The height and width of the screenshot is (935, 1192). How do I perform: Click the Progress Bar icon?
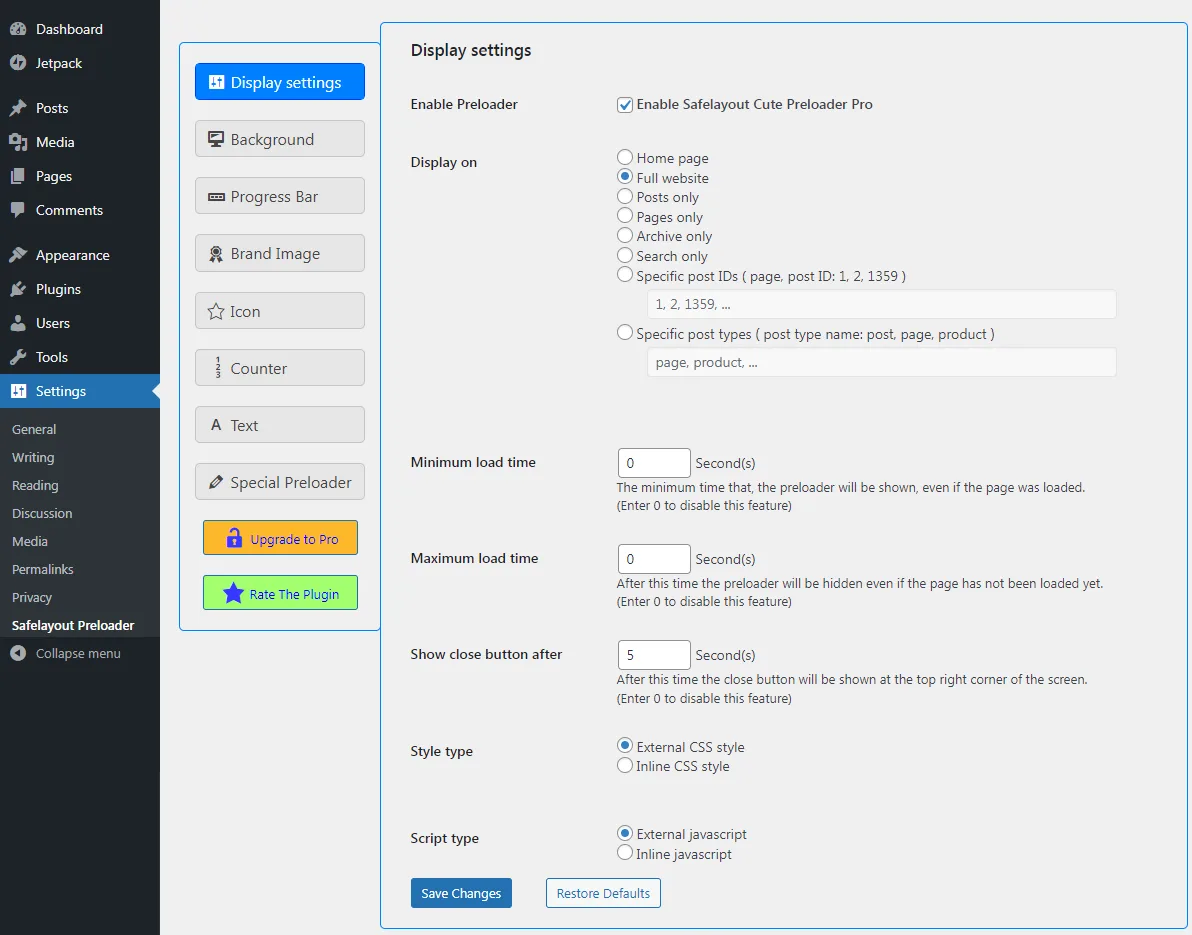pyautogui.click(x=216, y=197)
